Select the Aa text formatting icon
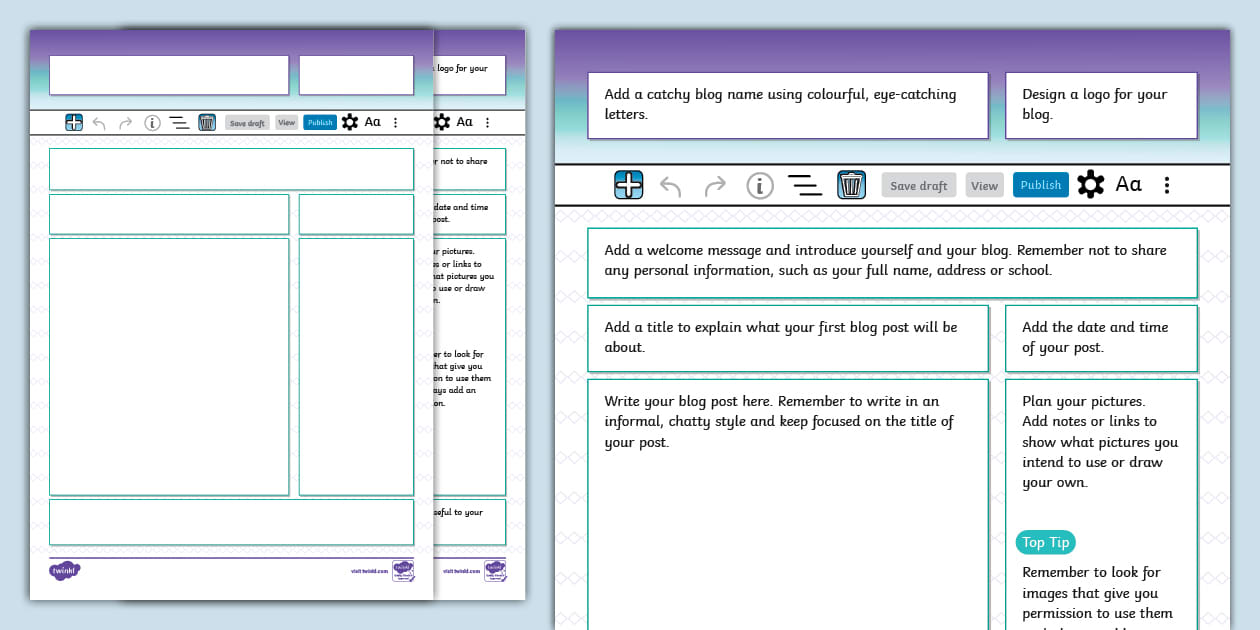Screen dimensions: 1260x630 tap(1129, 184)
